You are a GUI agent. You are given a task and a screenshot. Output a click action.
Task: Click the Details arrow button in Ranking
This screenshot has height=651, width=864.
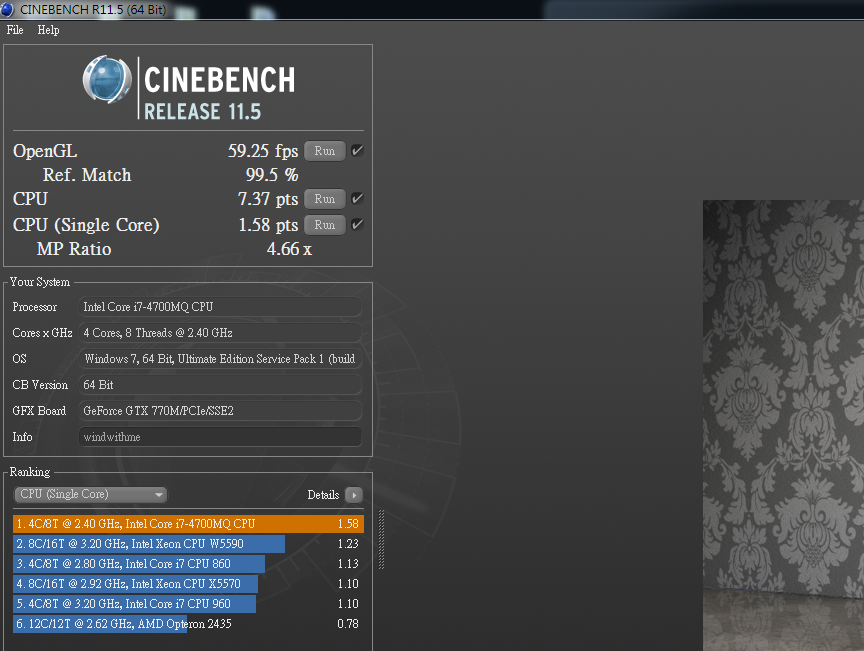tap(354, 495)
